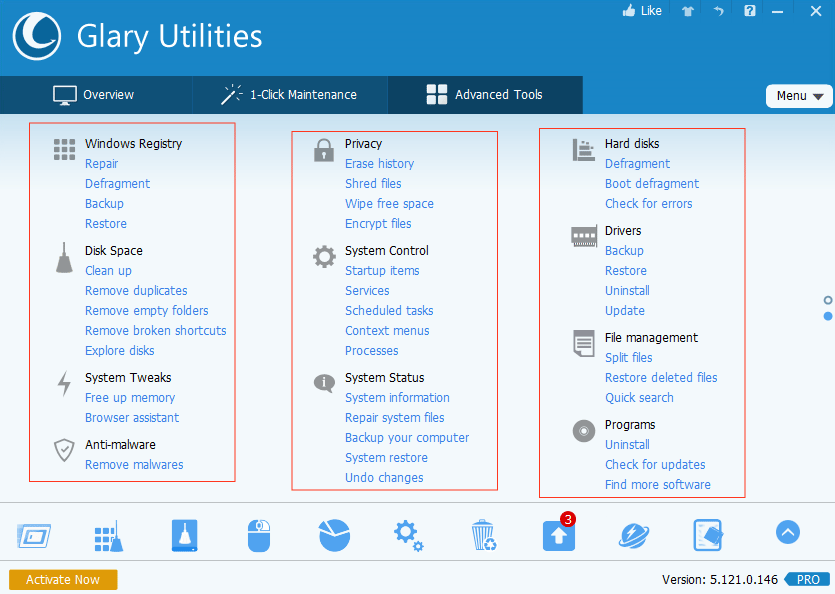Click Find more software link
The height and width of the screenshot is (594, 835).
[657, 485]
